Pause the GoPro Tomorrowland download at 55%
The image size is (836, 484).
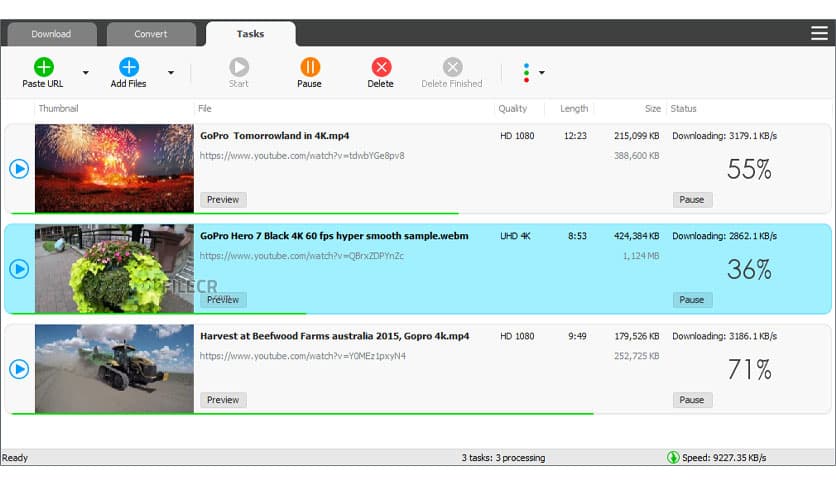click(x=692, y=200)
